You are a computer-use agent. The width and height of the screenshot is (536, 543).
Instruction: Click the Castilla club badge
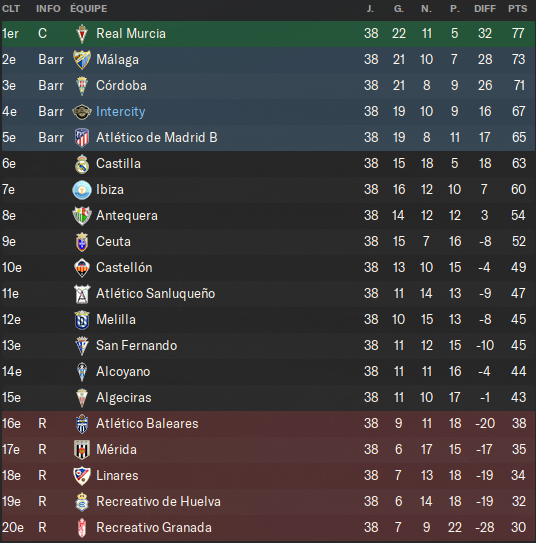[x=82, y=163]
